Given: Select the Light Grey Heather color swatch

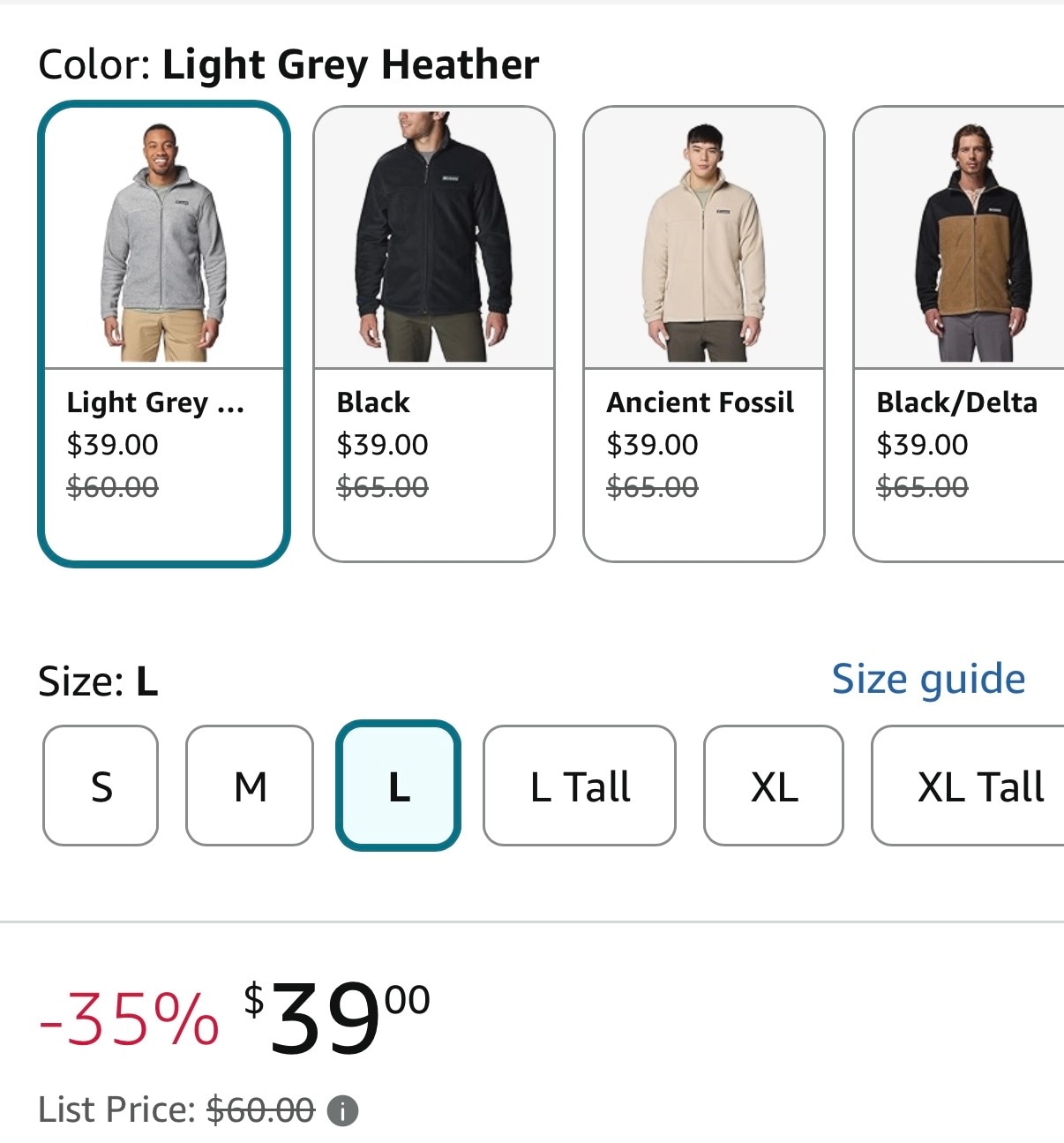Looking at the screenshot, I should tap(164, 441).
